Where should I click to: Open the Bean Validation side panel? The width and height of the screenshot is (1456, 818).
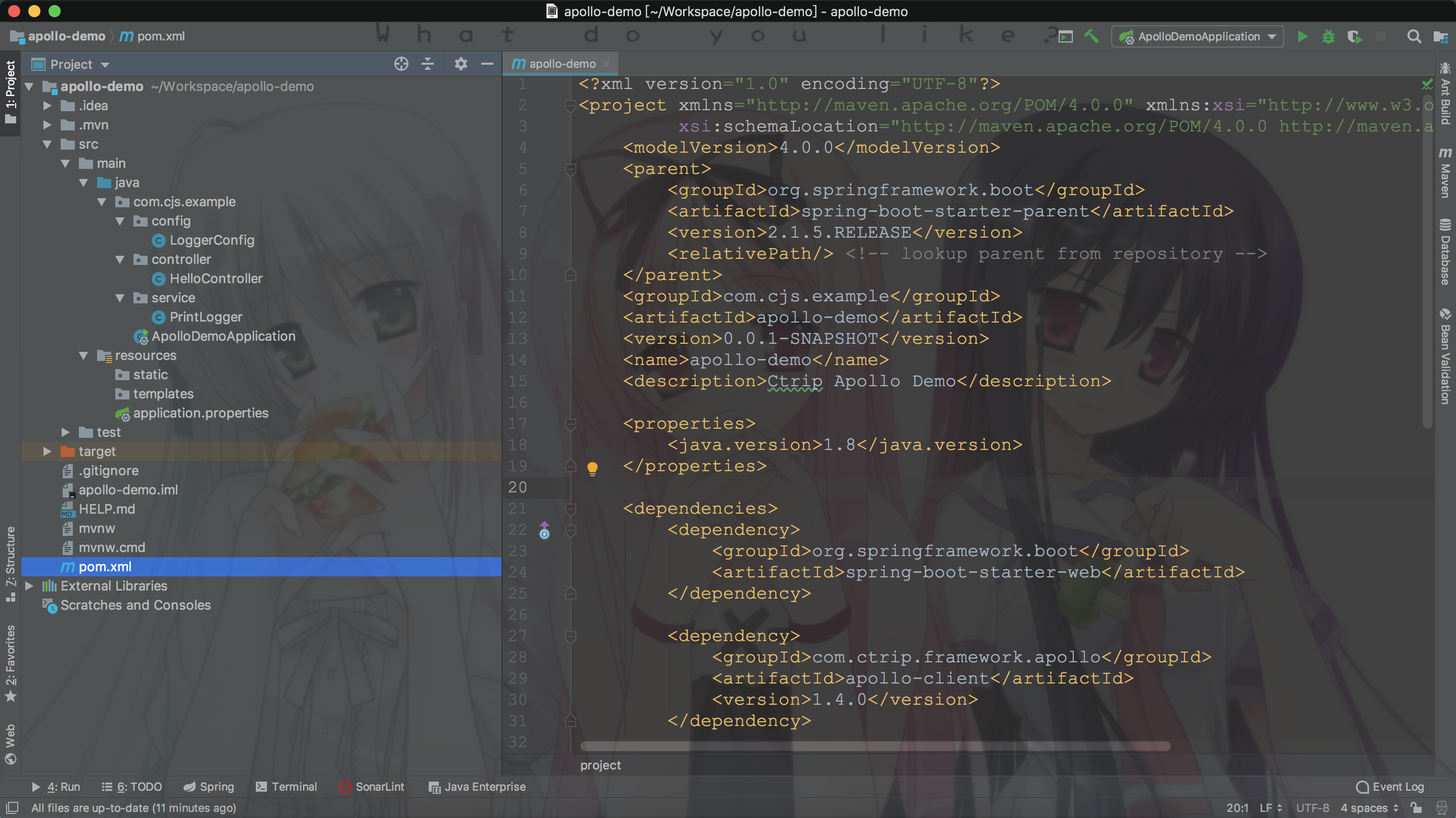point(1446,356)
